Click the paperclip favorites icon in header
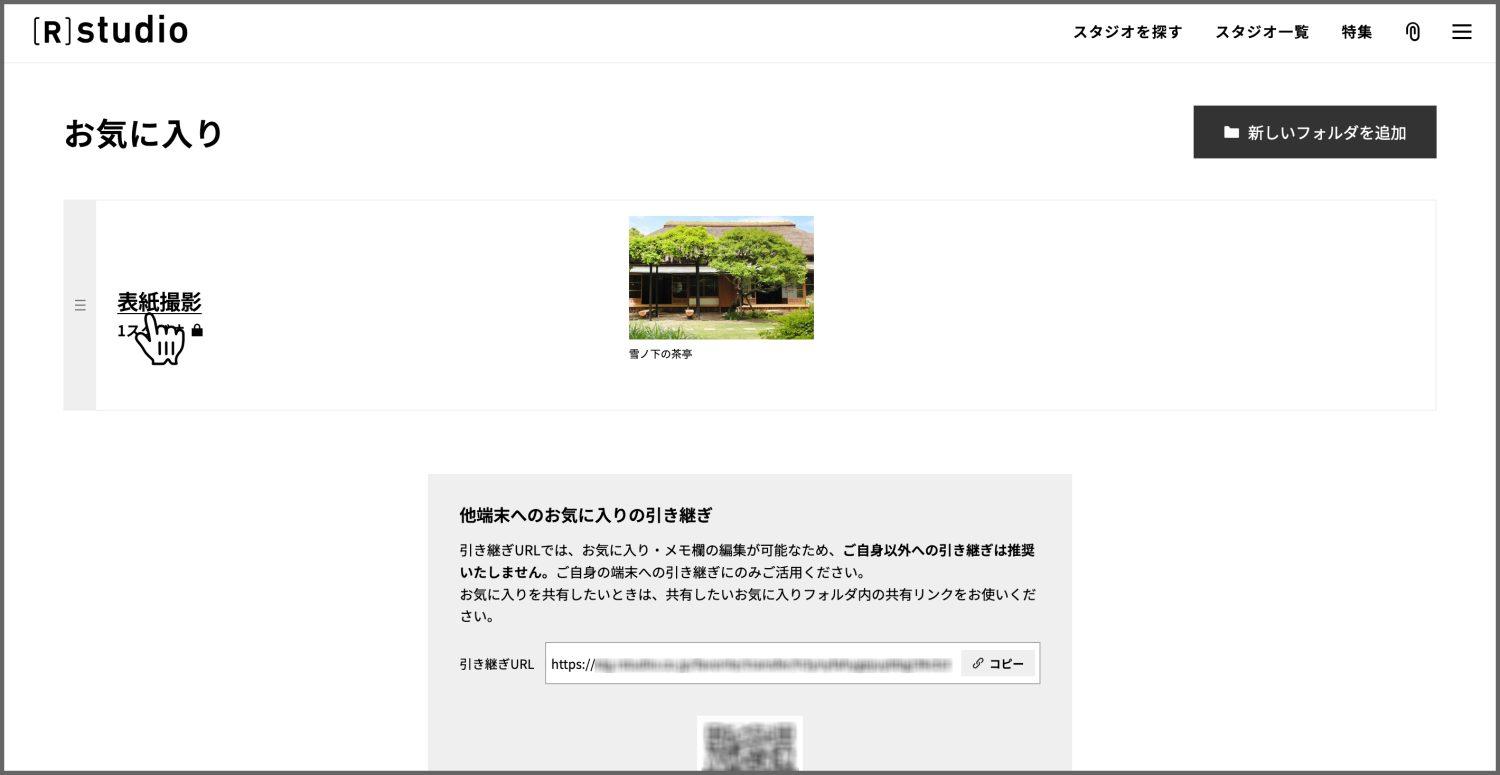The image size is (1500, 775). (1412, 32)
